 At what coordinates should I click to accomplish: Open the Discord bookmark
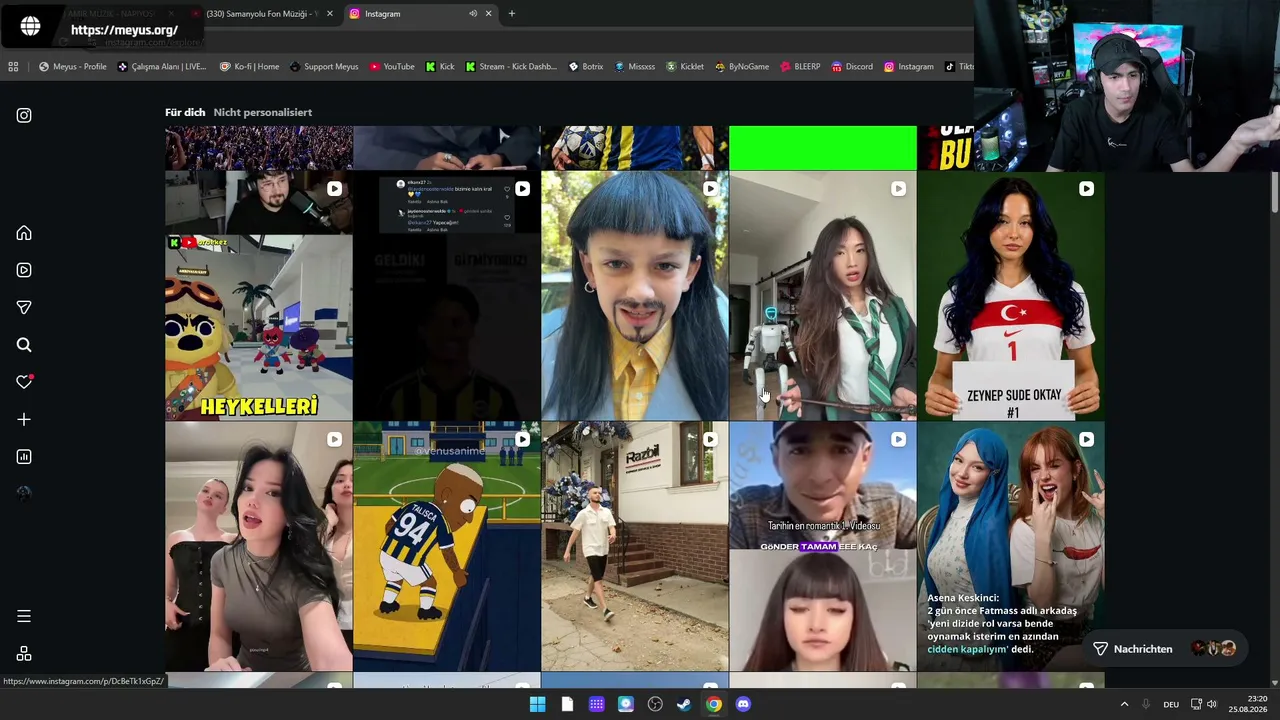(x=852, y=67)
